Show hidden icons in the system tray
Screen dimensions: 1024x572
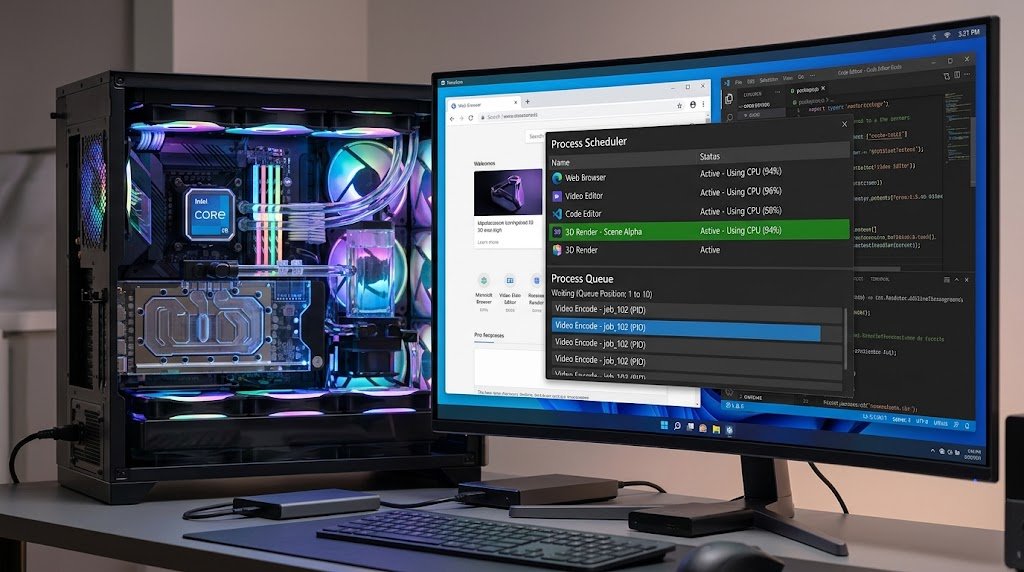[x=933, y=451]
